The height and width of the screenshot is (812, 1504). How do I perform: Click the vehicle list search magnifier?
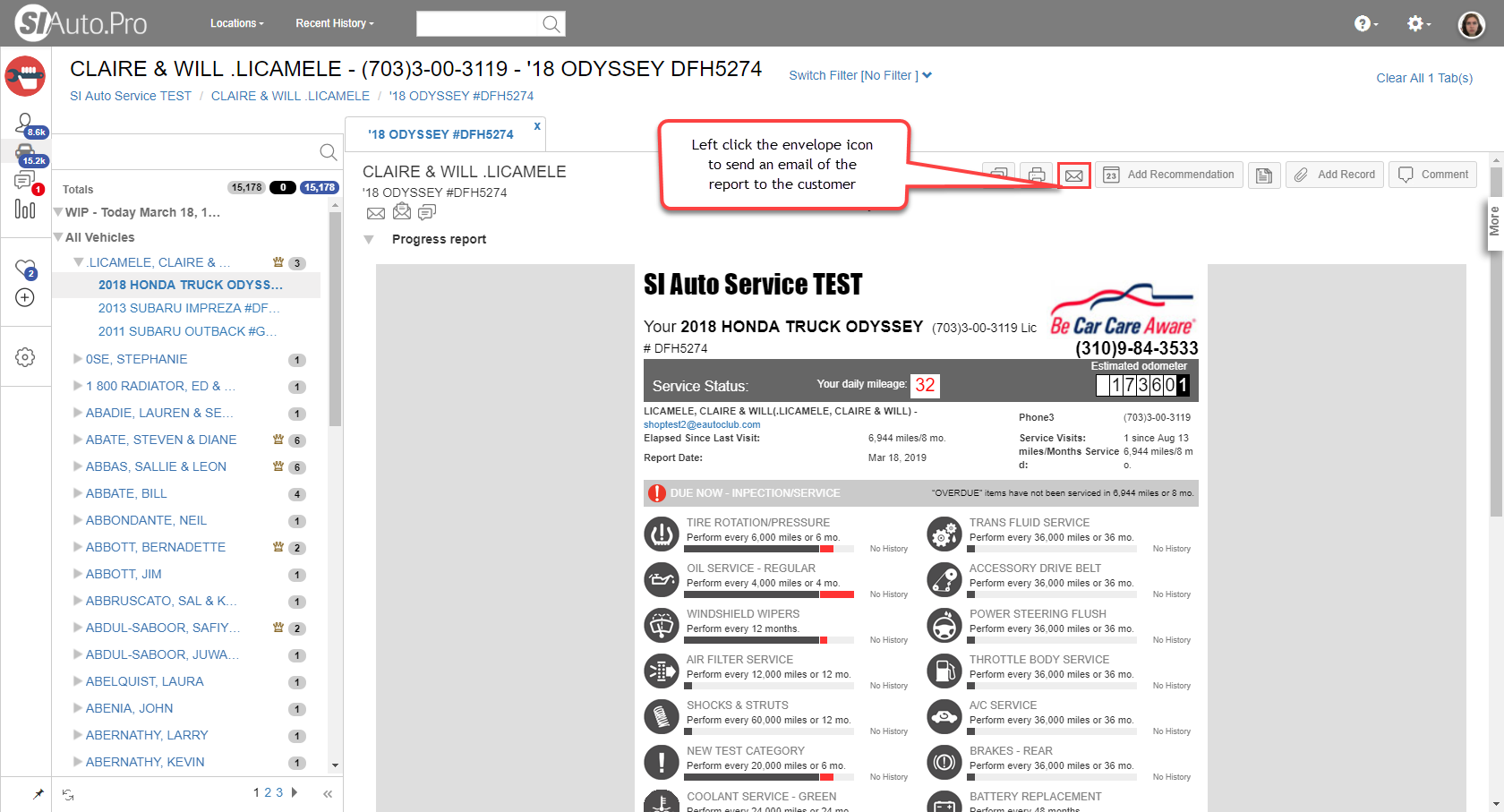click(329, 152)
